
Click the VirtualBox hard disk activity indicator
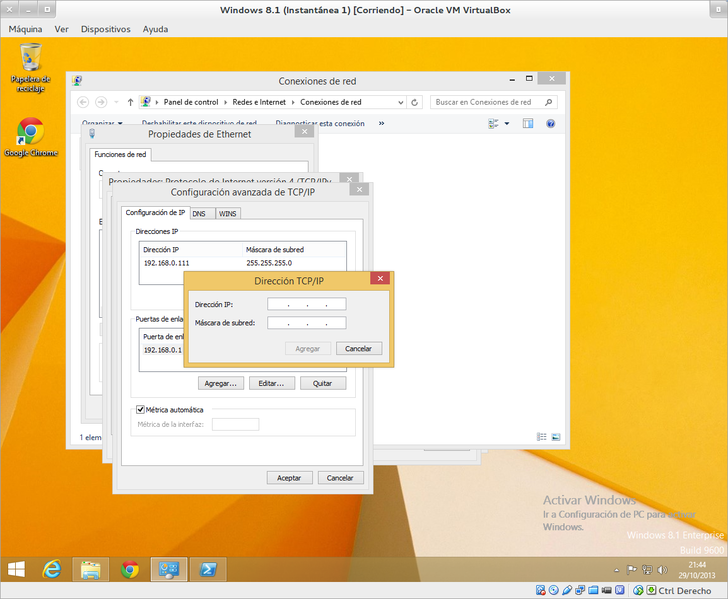tap(540, 590)
